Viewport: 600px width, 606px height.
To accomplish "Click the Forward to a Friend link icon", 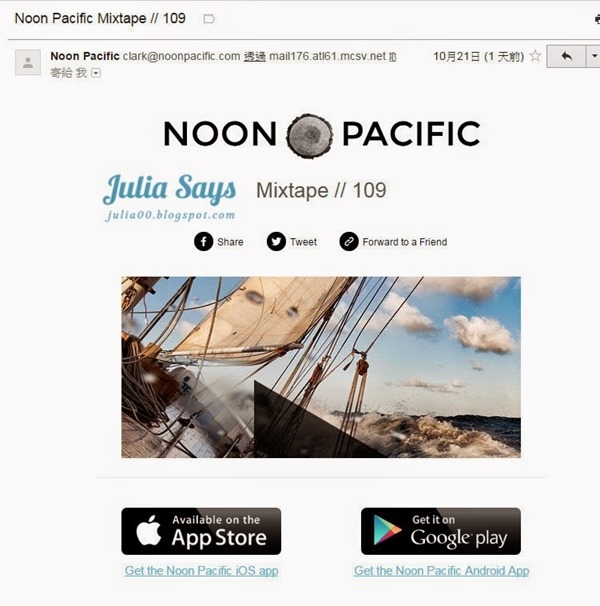I will [349, 242].
